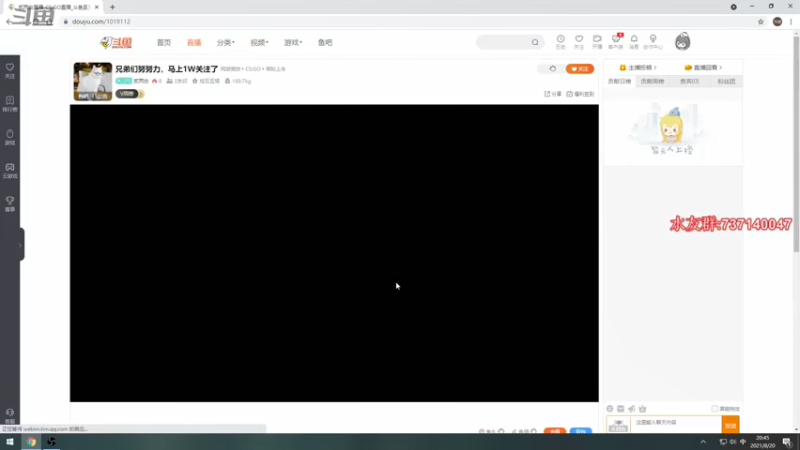Viewport: 800px width, 450px height.
Task: Expand the 视频 video dropdown
Action: click(x=259, y=42)
